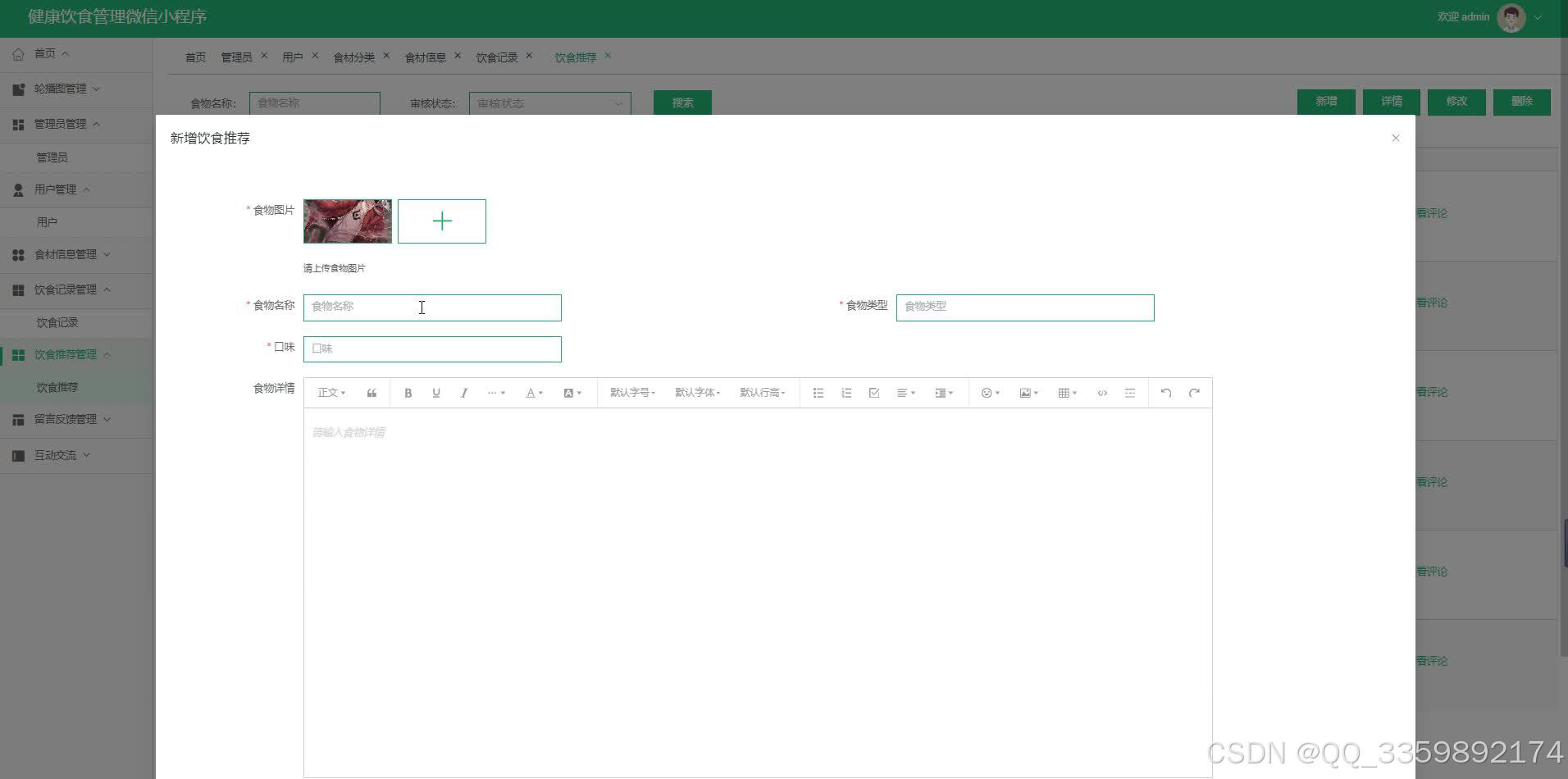
Task: Redo the last editor action
Action: [1194, 393]
